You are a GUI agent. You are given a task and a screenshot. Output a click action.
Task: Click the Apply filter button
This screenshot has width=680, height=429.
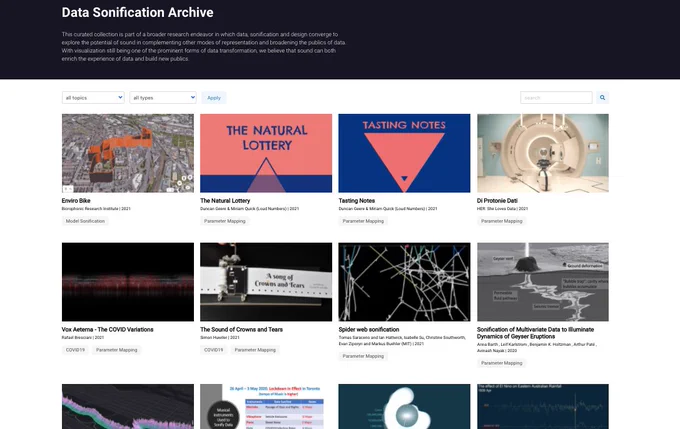214,98
